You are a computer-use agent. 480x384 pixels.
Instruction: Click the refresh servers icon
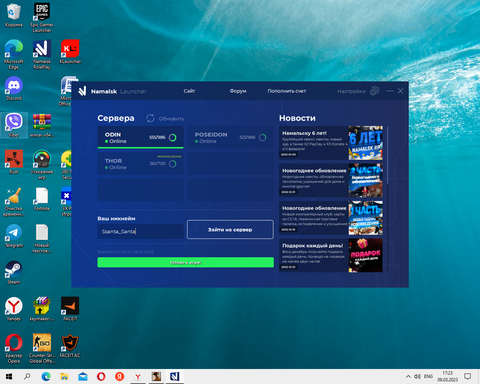tap(150, 118)
